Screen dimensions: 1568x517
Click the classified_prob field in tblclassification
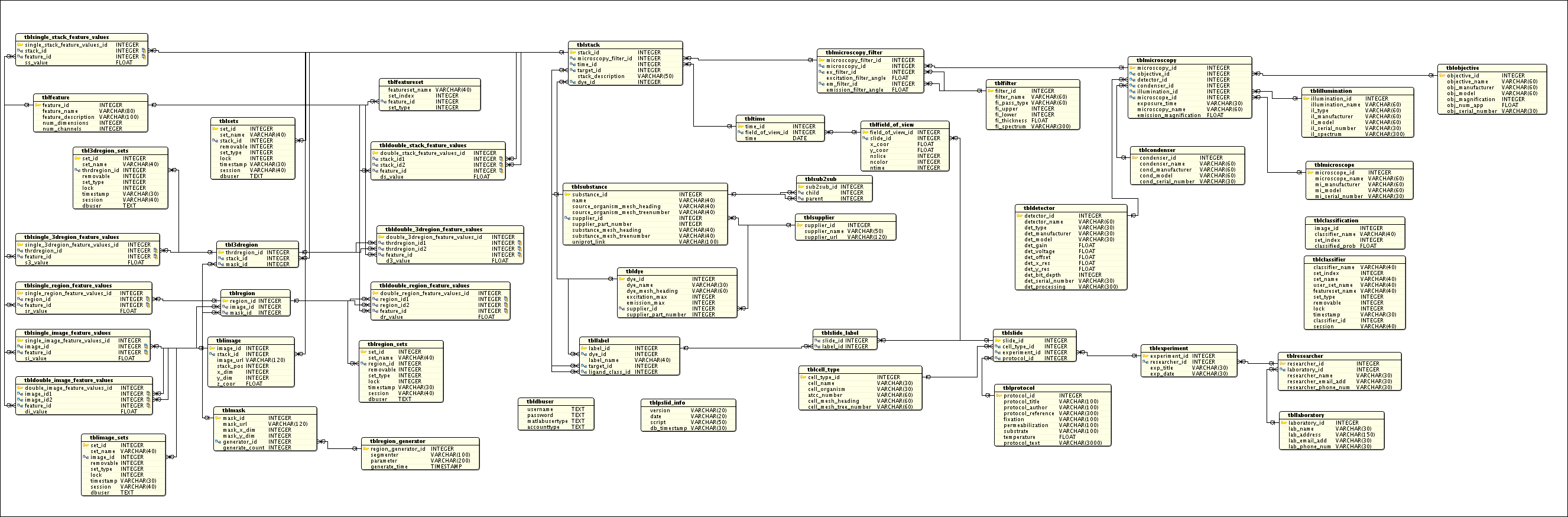point(1355,246)
